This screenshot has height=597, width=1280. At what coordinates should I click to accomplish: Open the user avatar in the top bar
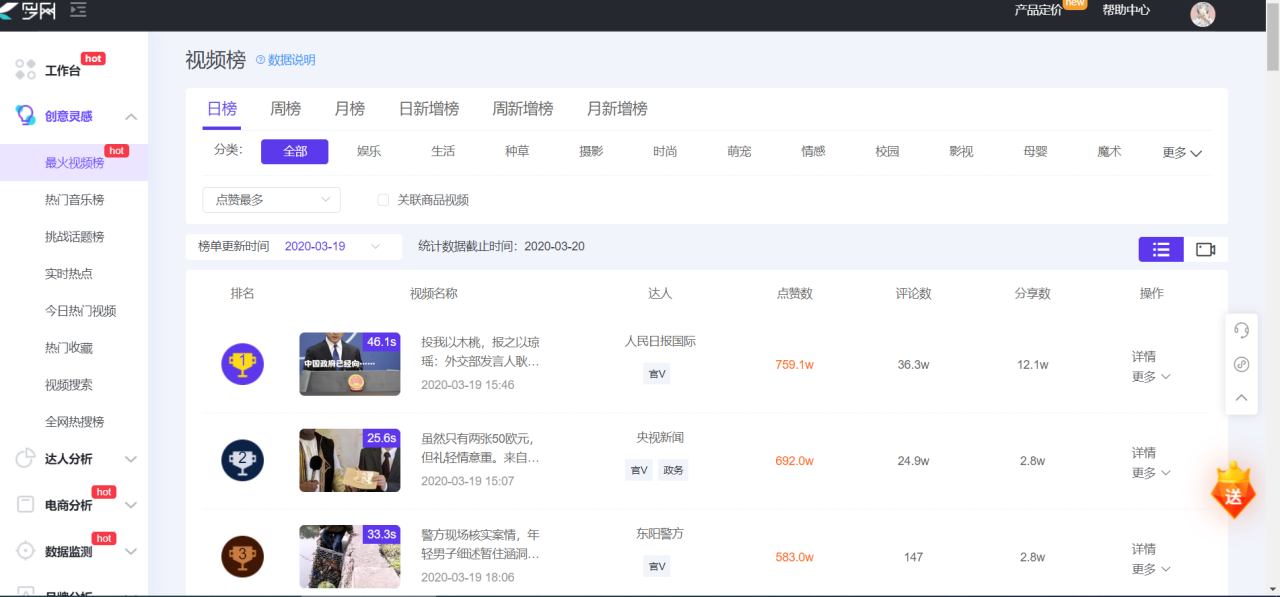pos(1202,14)
